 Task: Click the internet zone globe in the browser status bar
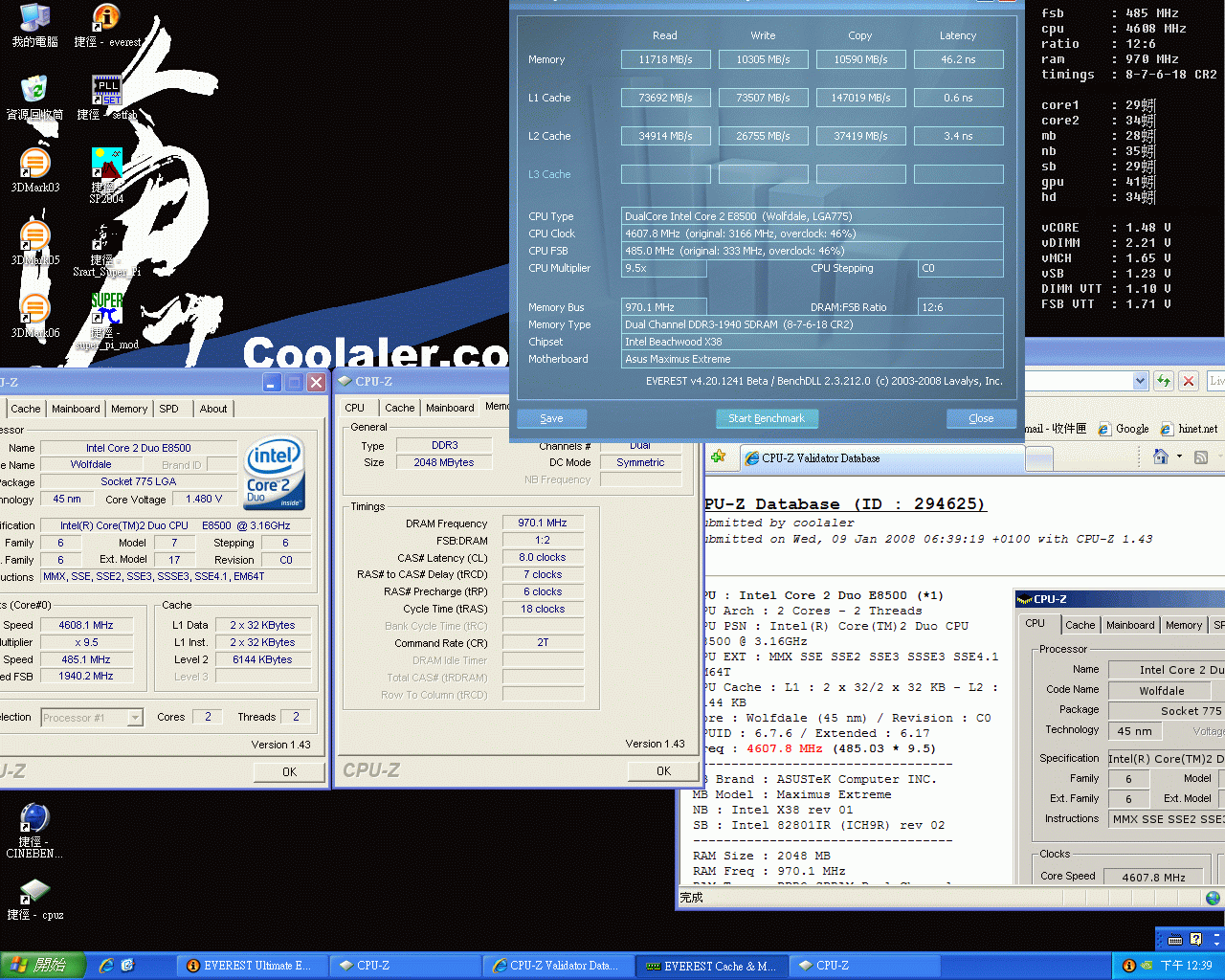click(x=1213, y=898)
